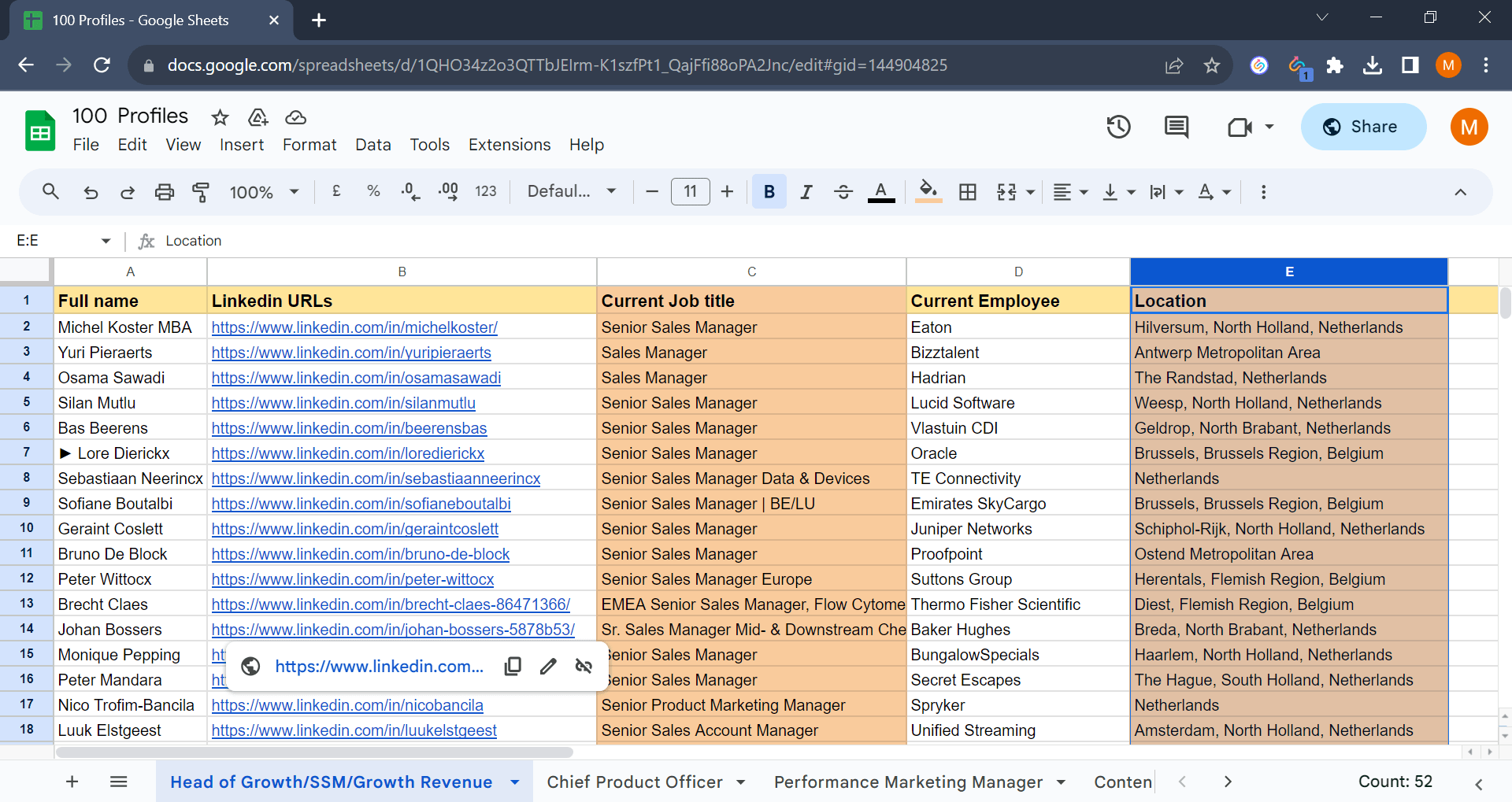Expand merge cells options arrow

pyautogui.click(x=1030, y=192)
